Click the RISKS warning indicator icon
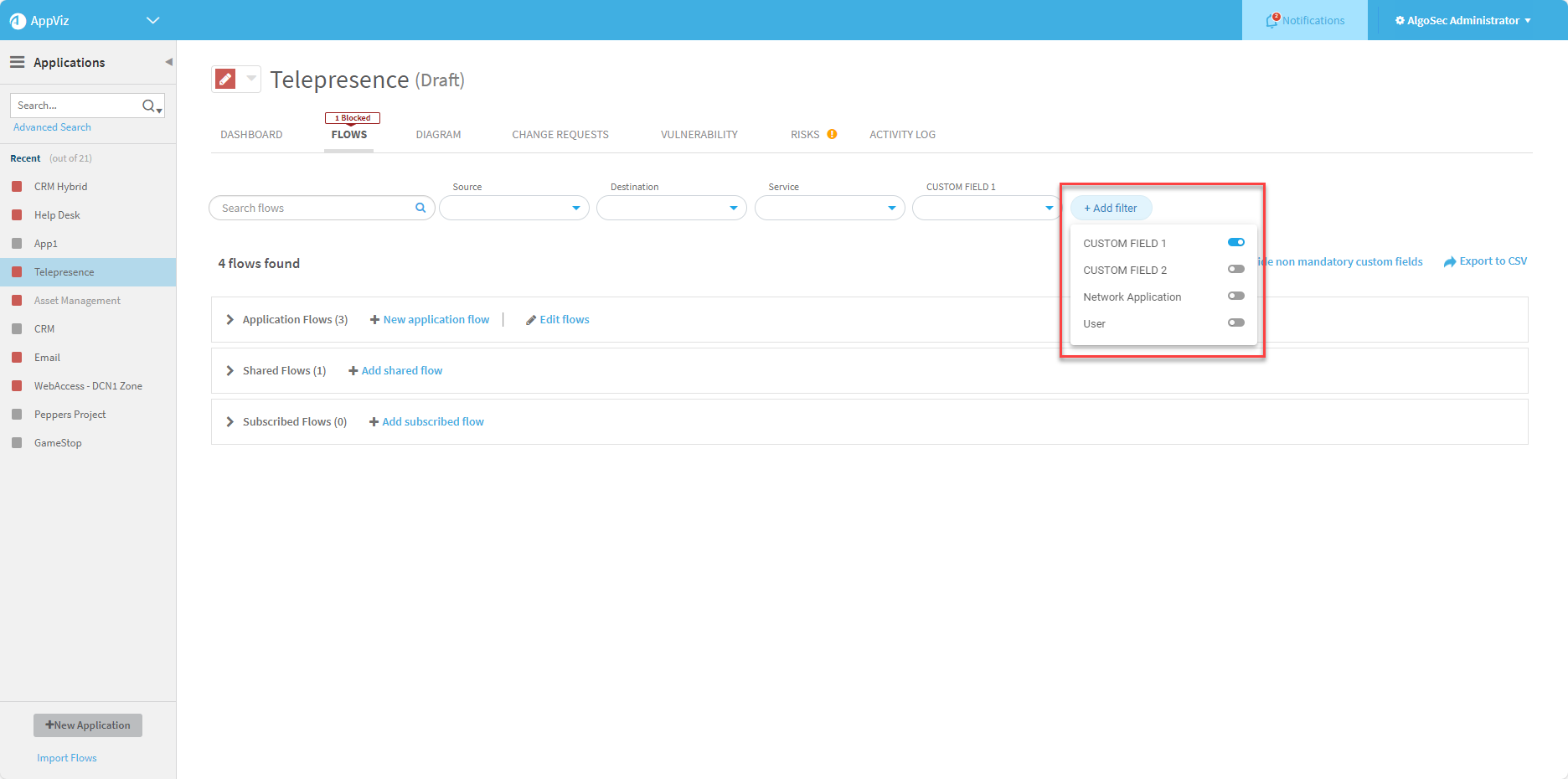 point(832,134)
